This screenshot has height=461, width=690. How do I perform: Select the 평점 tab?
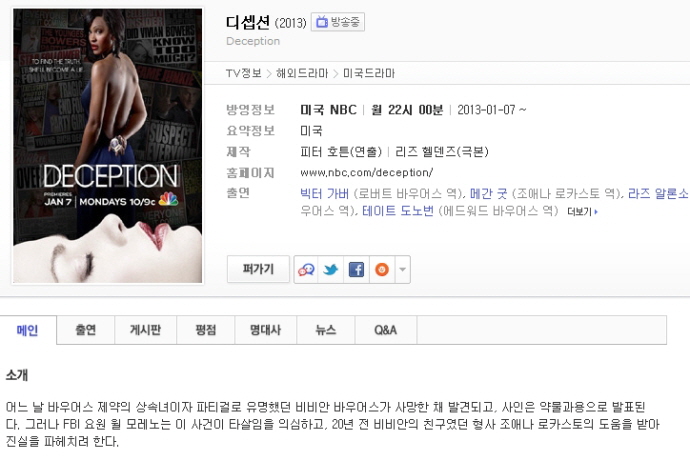[x=206, y=330]
